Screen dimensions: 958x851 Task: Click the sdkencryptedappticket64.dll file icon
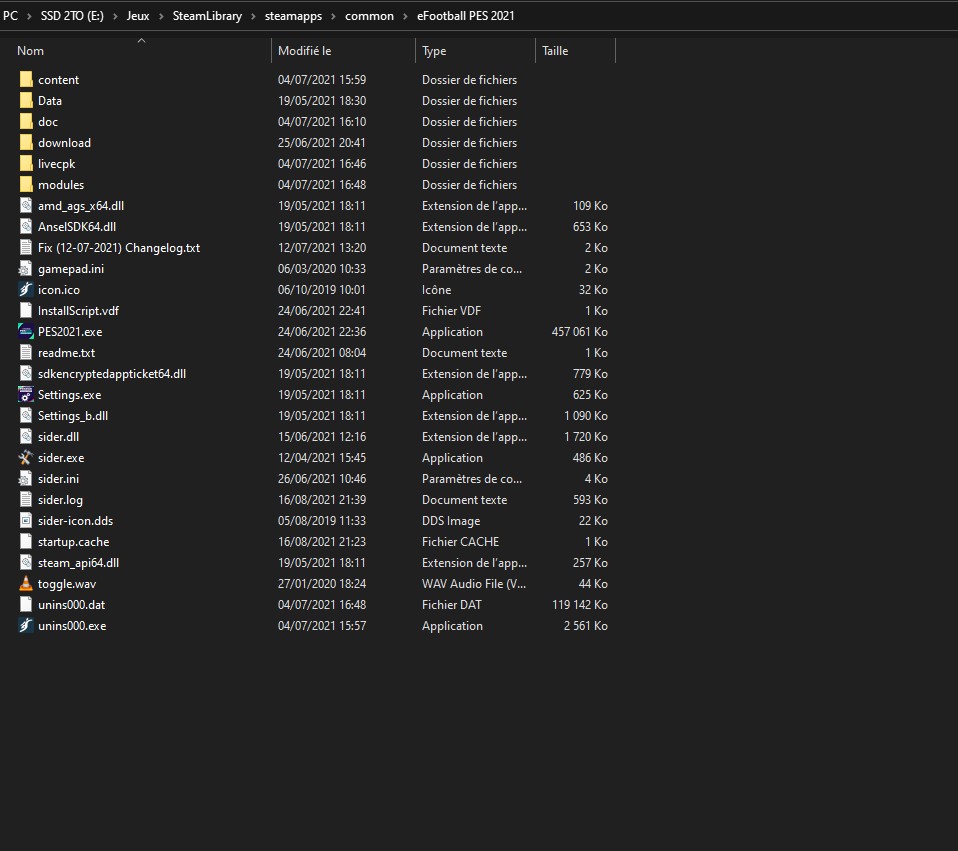pos(26,373)
